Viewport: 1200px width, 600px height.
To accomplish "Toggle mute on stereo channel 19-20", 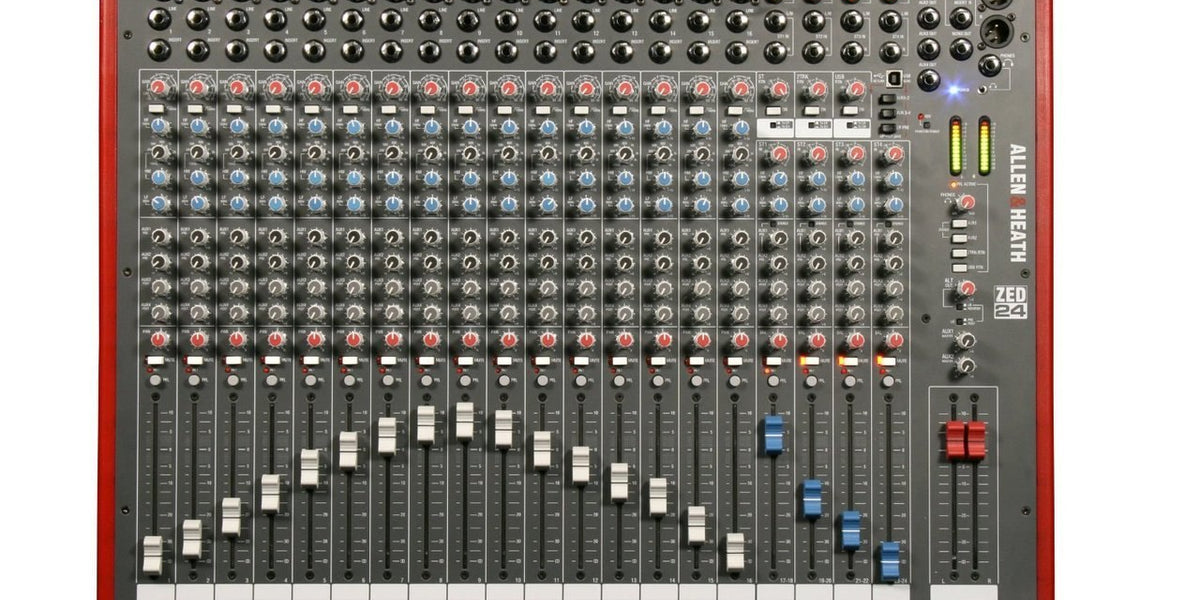I will pyautogui.click(x=811, y=360).
